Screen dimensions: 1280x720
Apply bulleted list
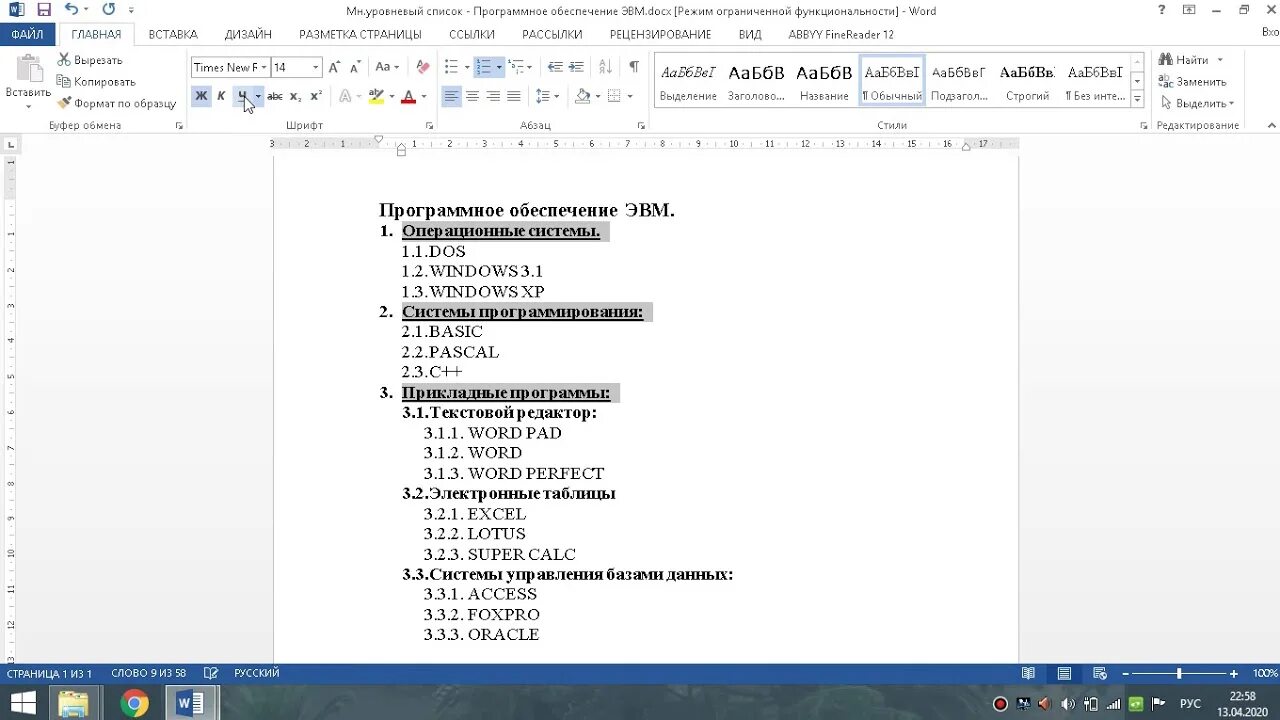(451, 67)
